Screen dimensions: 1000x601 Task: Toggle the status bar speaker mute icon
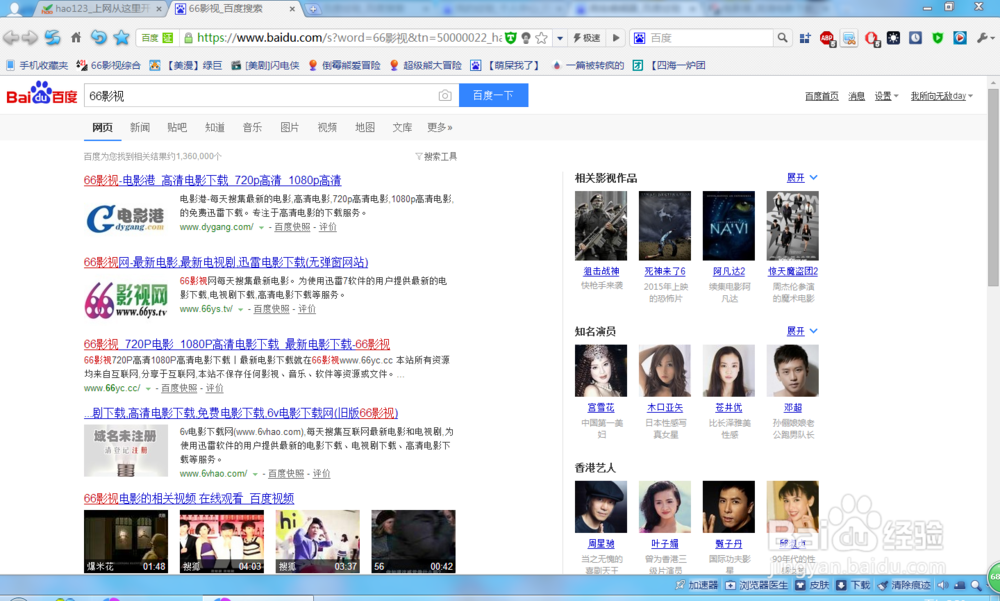pos(943,585)
